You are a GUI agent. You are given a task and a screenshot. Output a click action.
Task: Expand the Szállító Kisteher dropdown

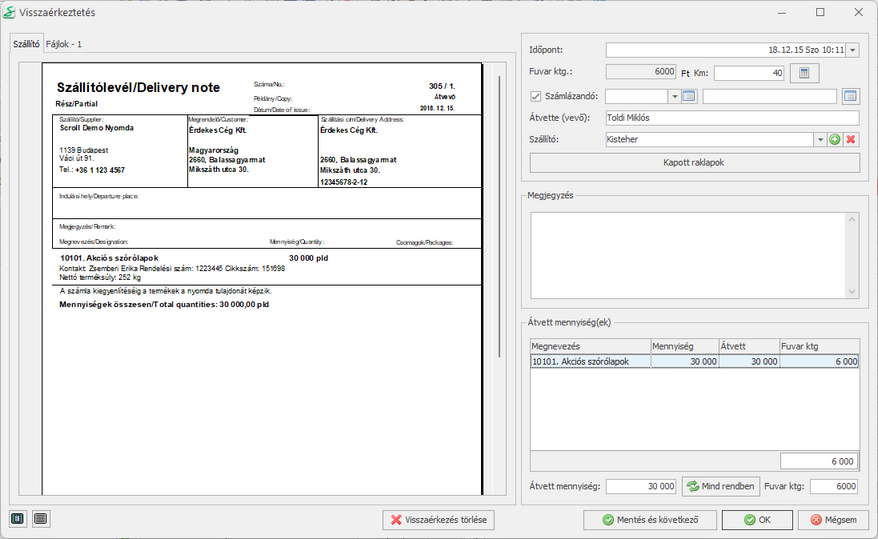point(820,140)
